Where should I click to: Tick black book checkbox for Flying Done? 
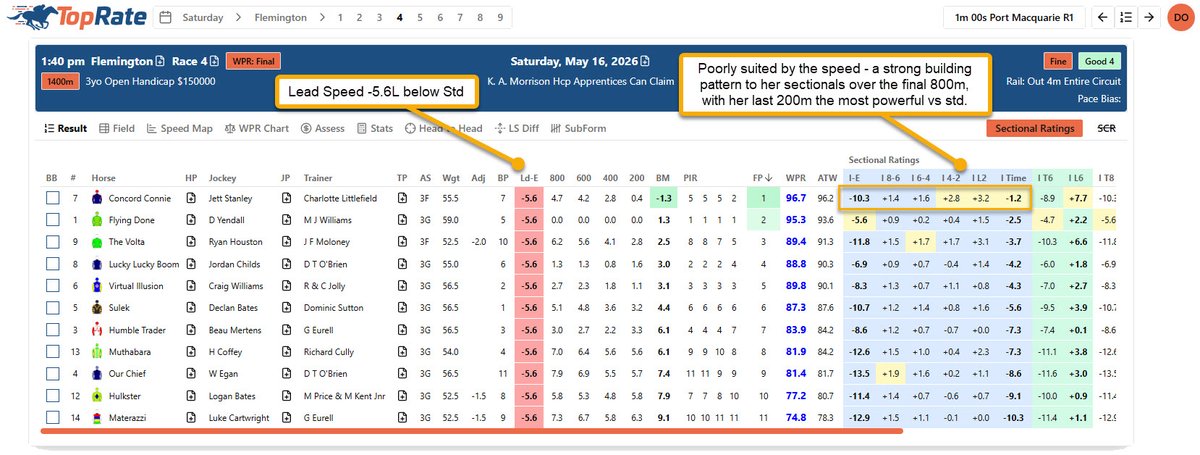(52, 219)
